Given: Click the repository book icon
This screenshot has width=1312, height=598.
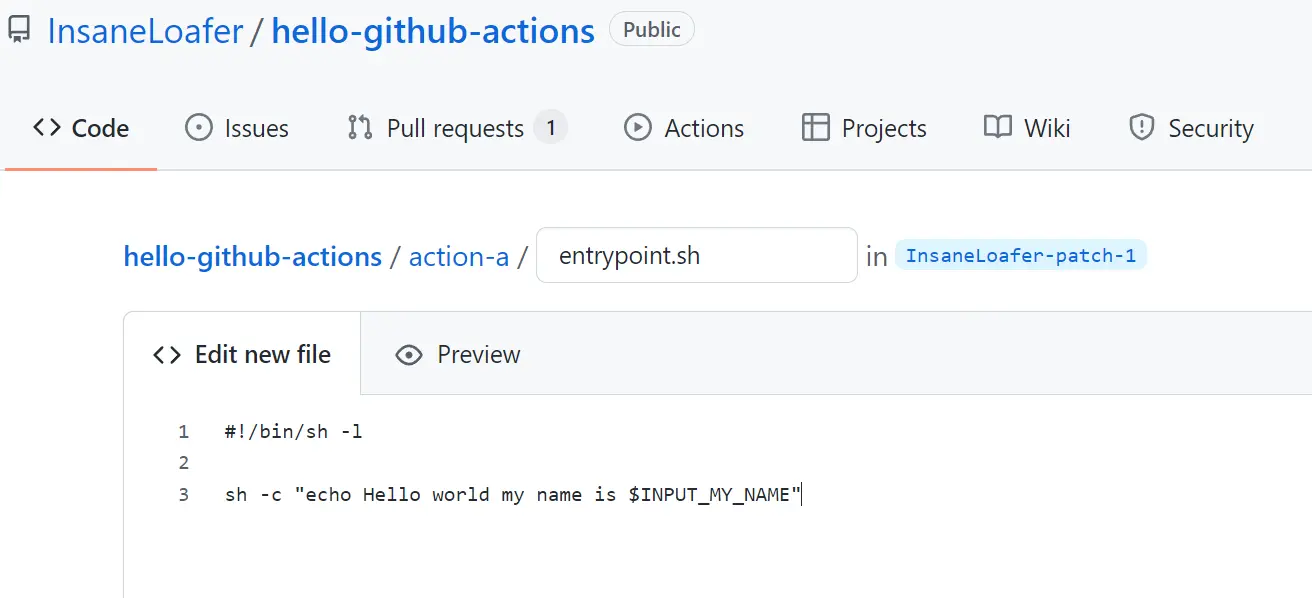Looking at the screenshot, I should tap(19, 30).
